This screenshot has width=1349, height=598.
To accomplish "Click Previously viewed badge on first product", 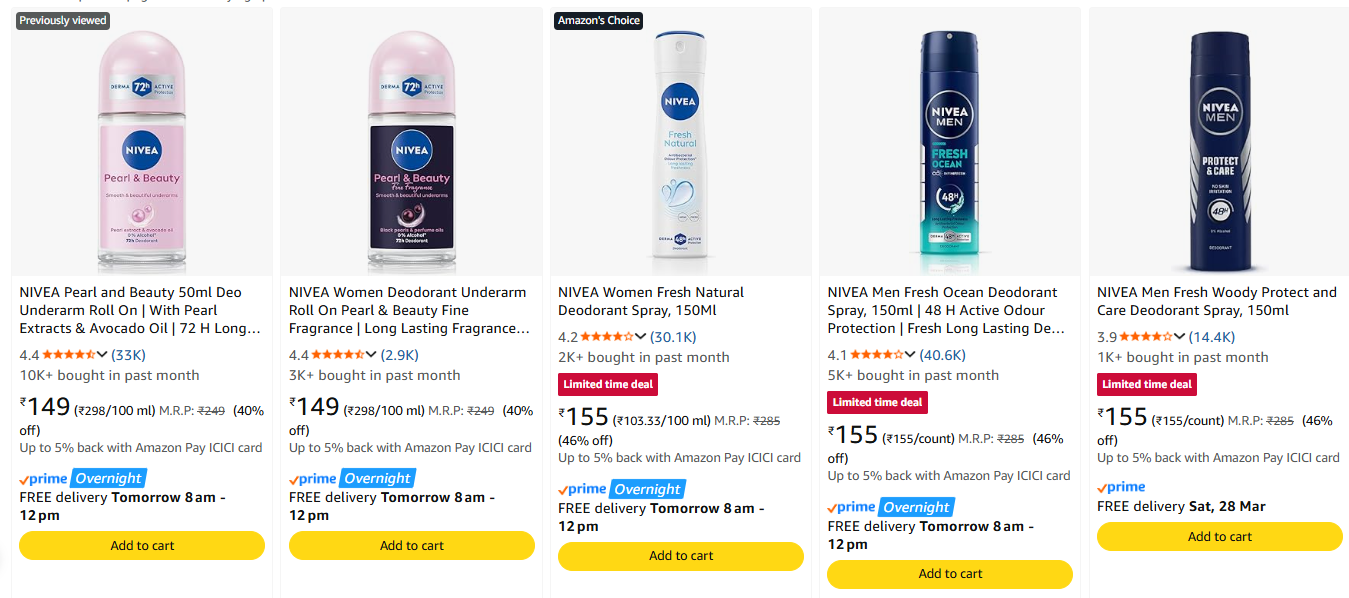I will coord(63,20).
